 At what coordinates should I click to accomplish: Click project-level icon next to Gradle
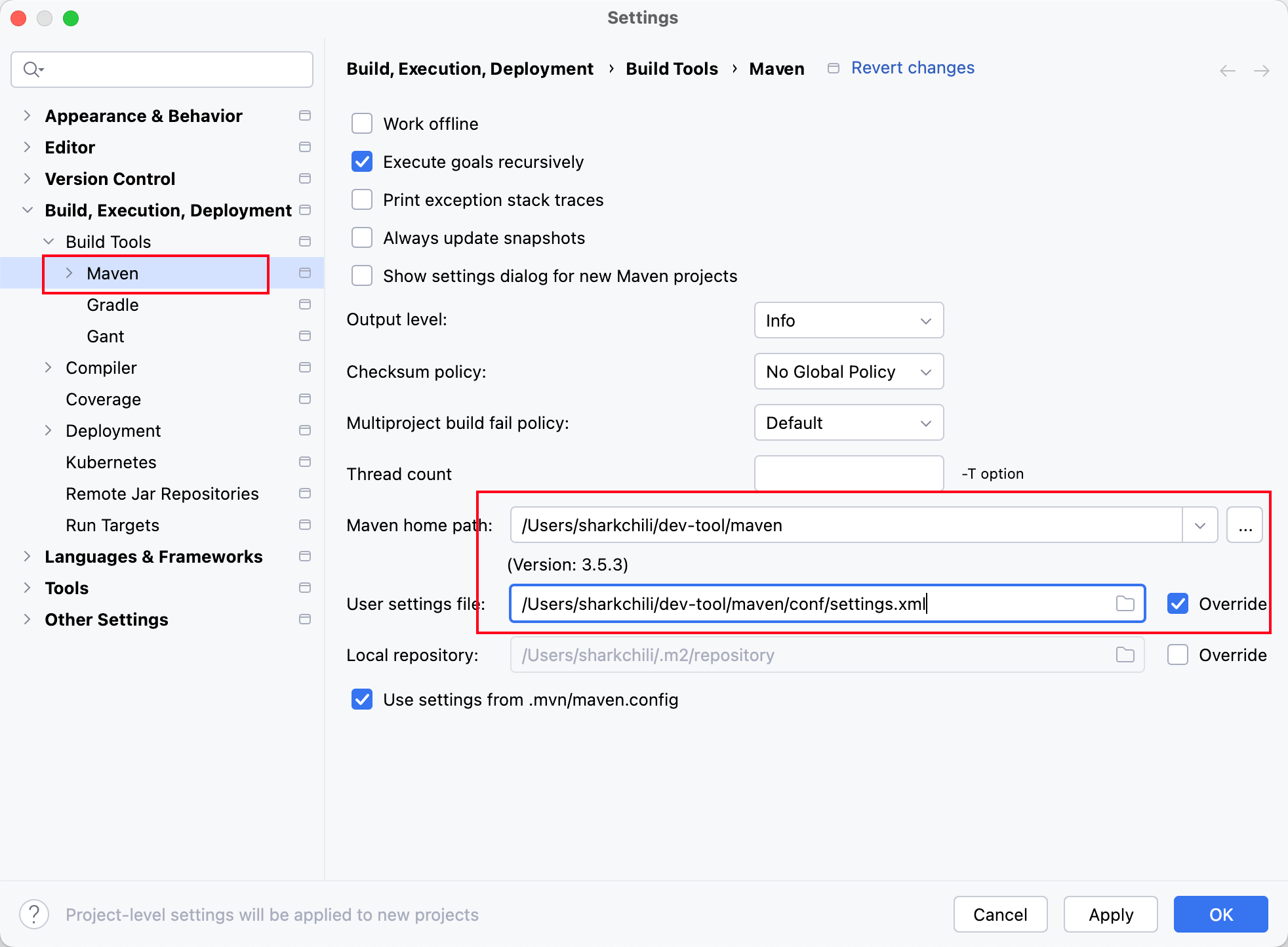(305, 304)
